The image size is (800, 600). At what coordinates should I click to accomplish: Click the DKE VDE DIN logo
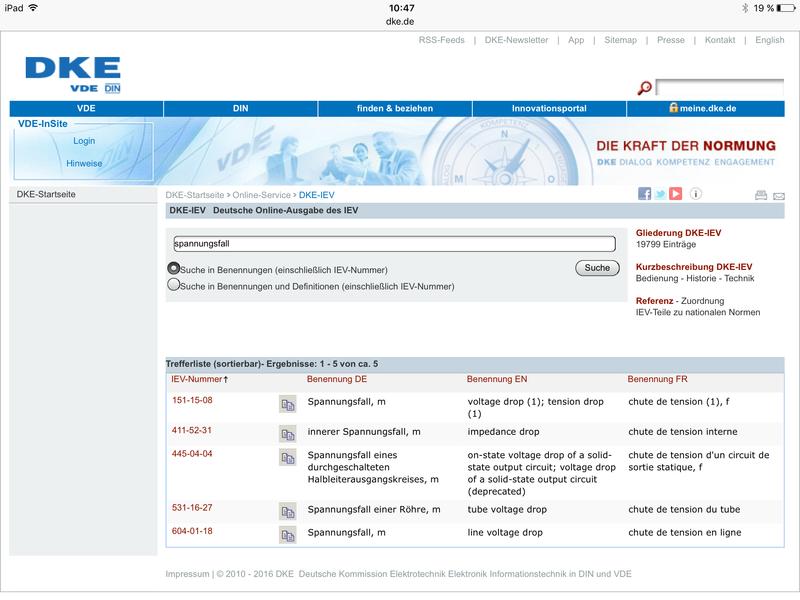(73, 74)
